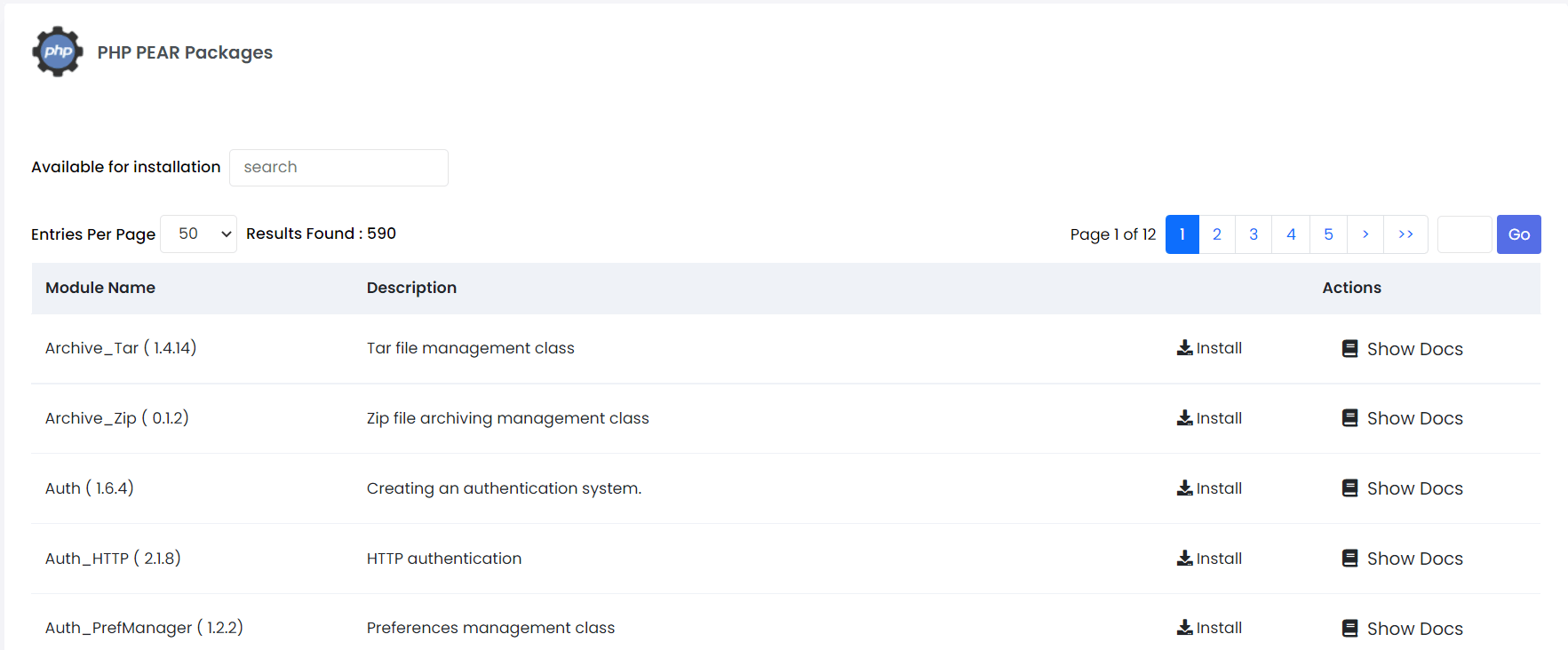Screen dimensions: 1568x650
Task: Open Show Docs for Archive_Zip
Action: (x=1414, y=418)
